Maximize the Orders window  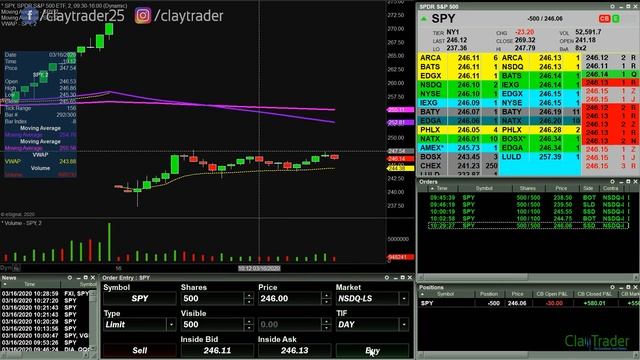[628, 182]
